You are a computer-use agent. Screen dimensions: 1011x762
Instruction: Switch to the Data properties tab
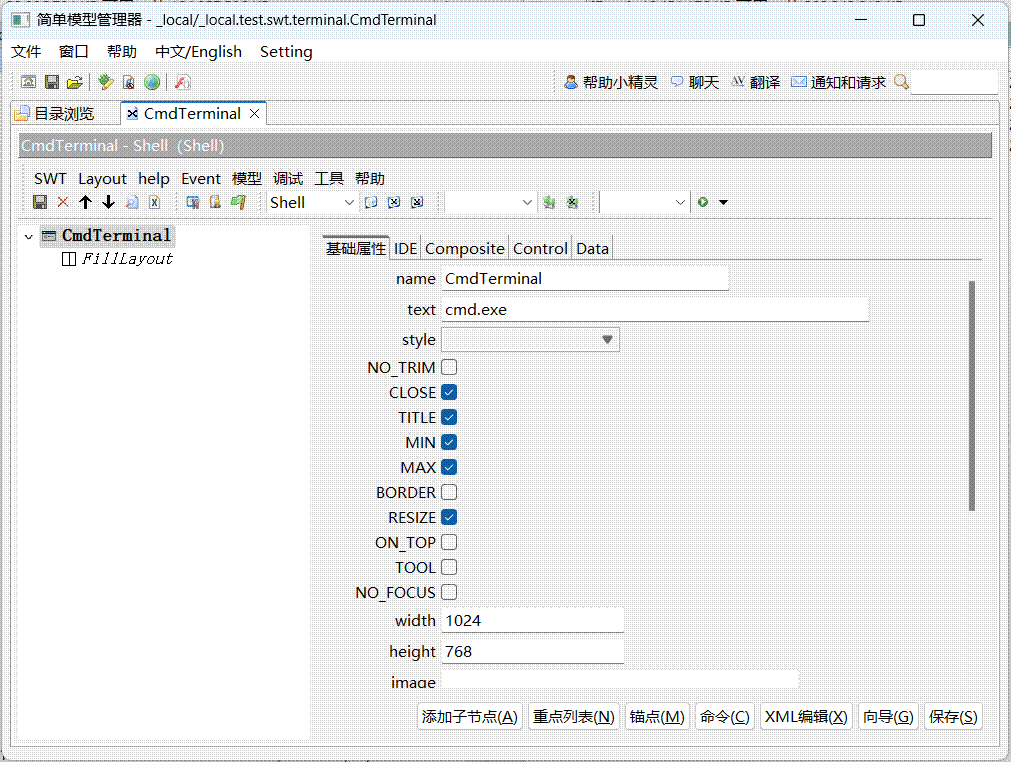tap(593, 249)
